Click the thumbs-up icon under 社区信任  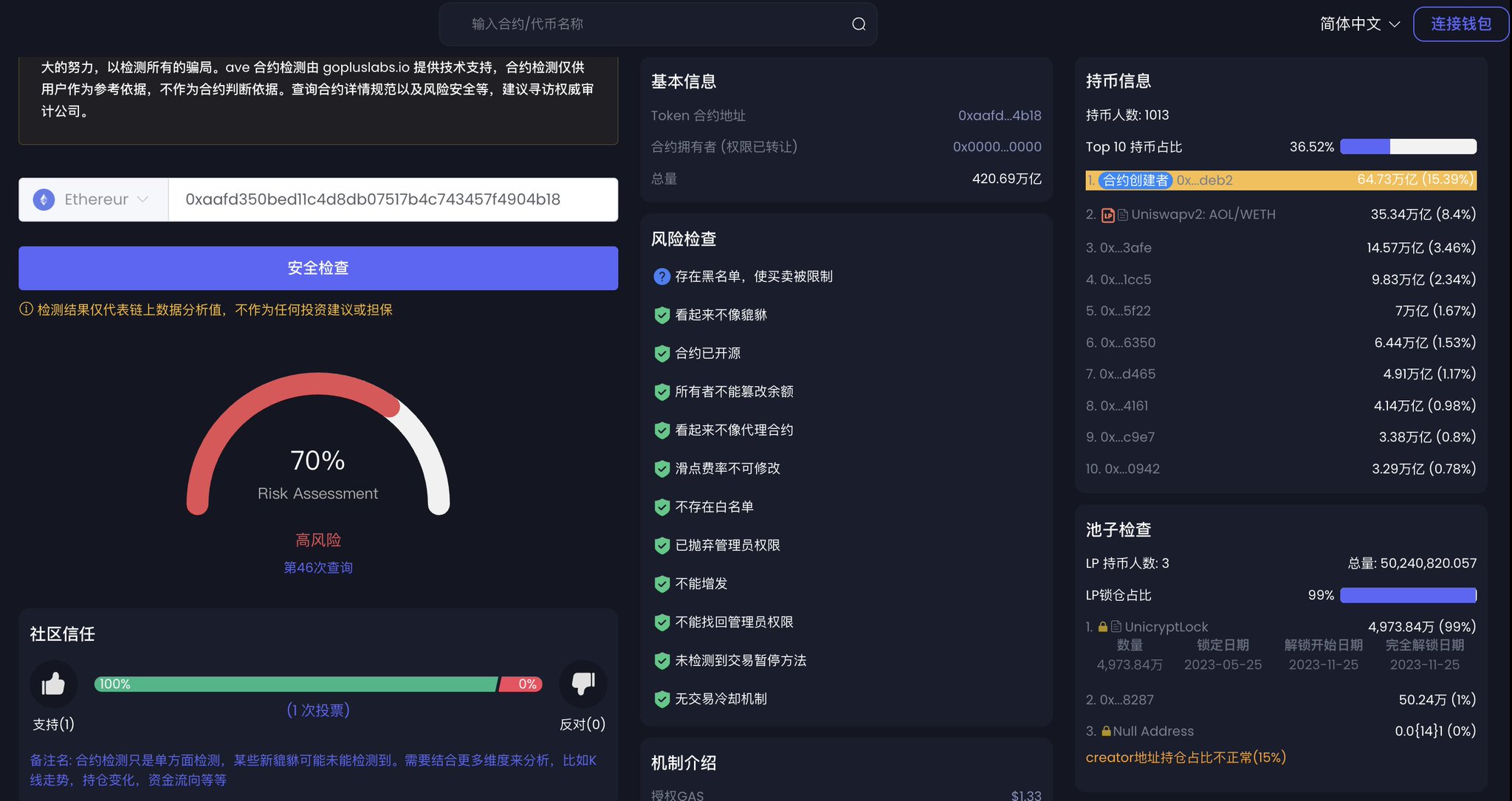coord(54,684)
